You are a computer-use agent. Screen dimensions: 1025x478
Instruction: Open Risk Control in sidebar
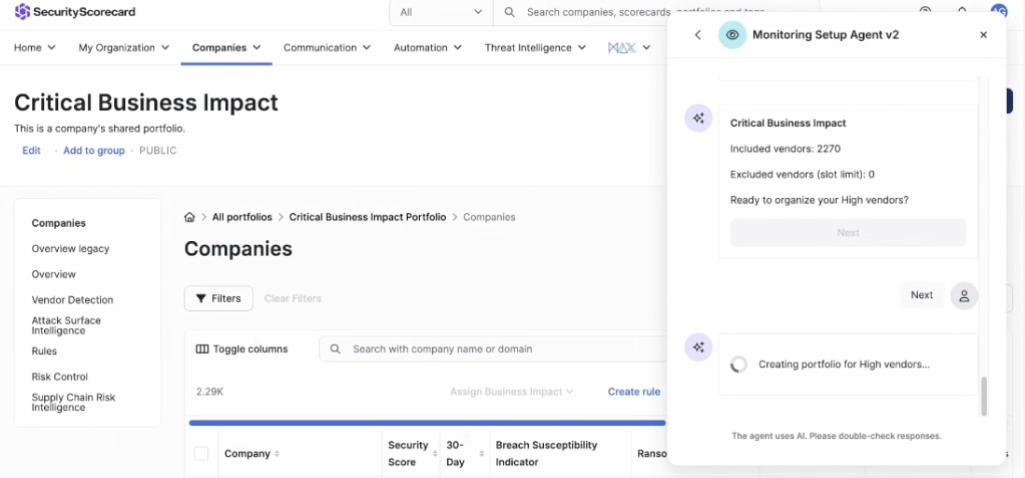[x=59, y=377]
